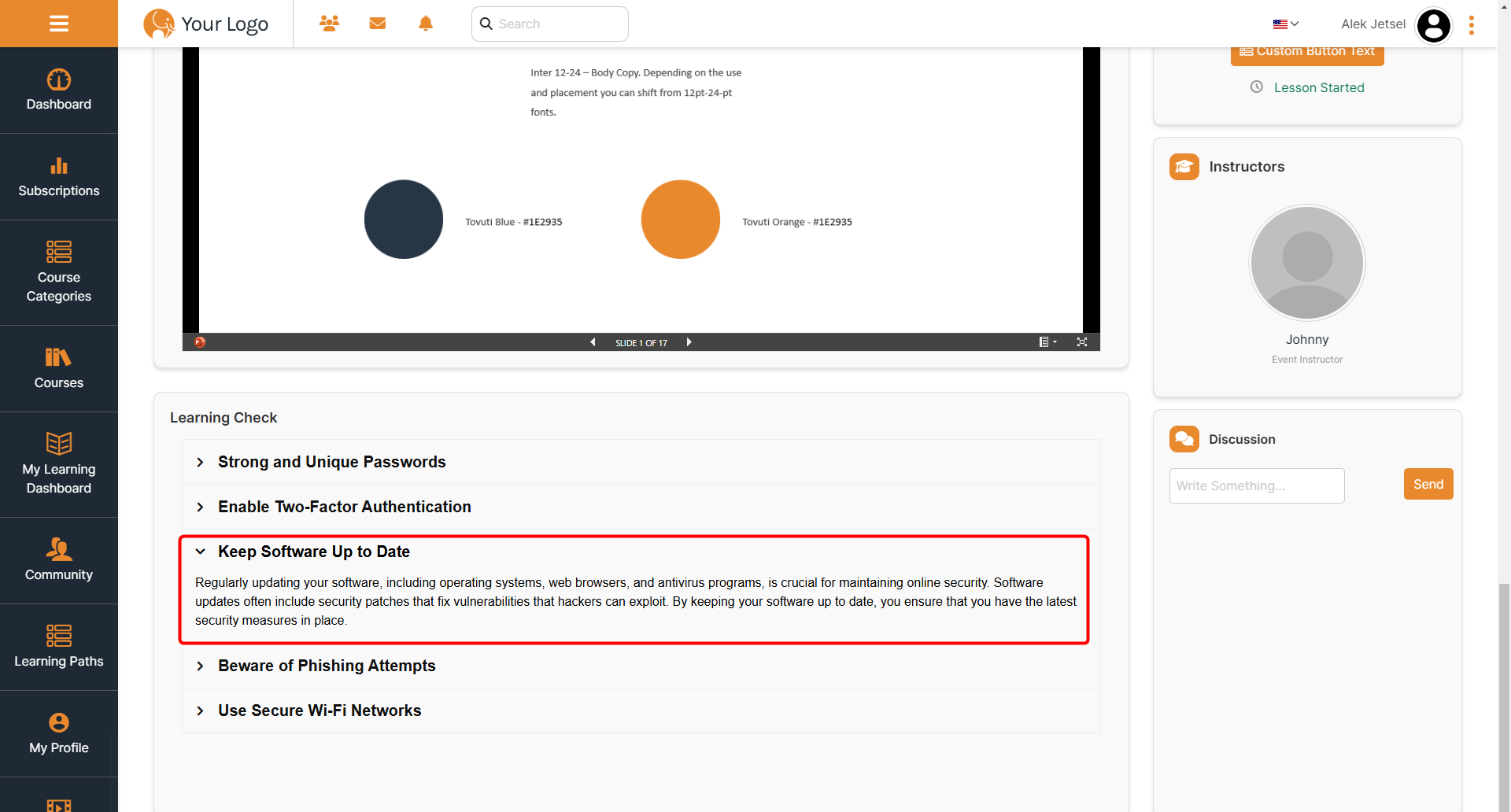Open Course Categories in sidebar
Viewport: 1511px width, 812px height.
point(59,273)
